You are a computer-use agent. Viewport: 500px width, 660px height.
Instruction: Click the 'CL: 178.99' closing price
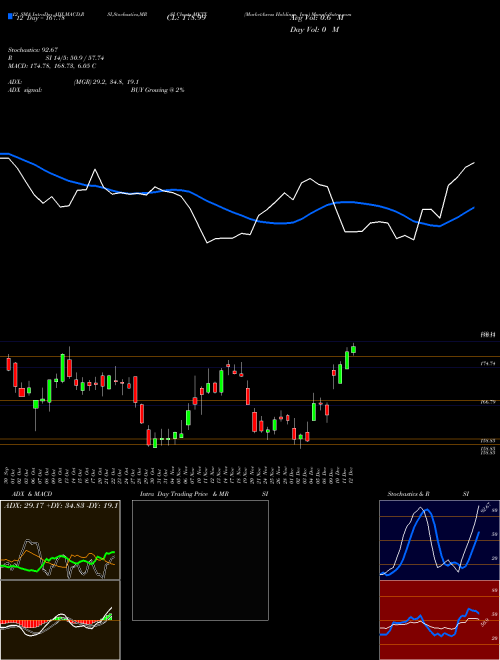[x=186, y=19]
